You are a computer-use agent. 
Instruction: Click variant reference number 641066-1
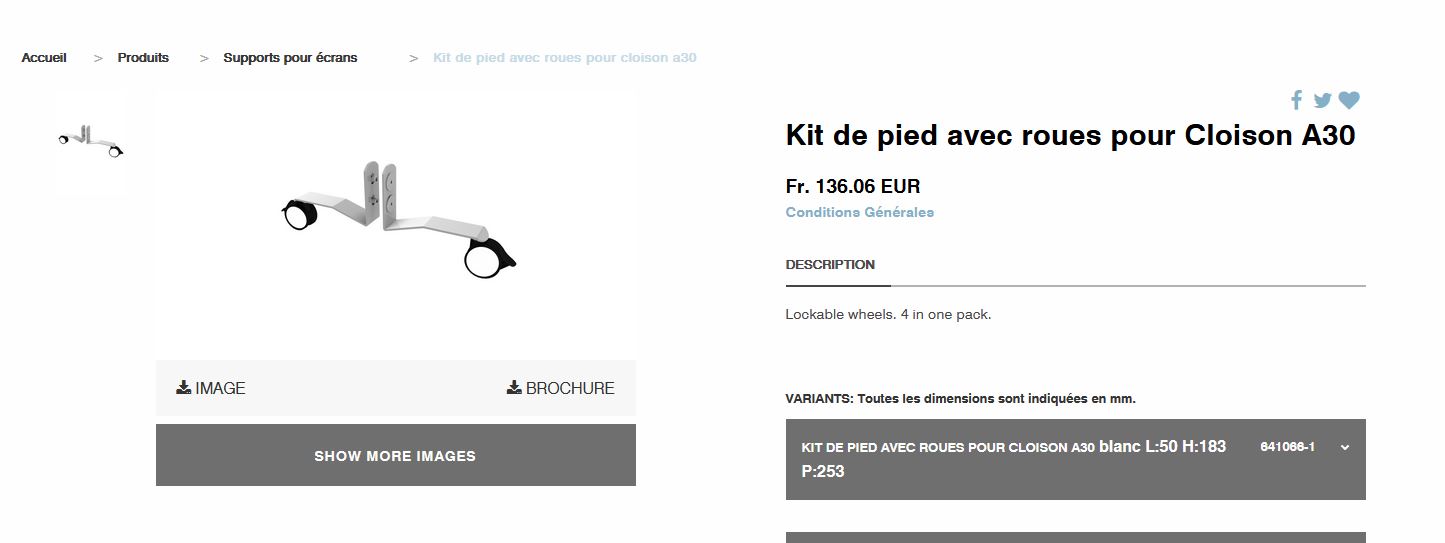1287,447
